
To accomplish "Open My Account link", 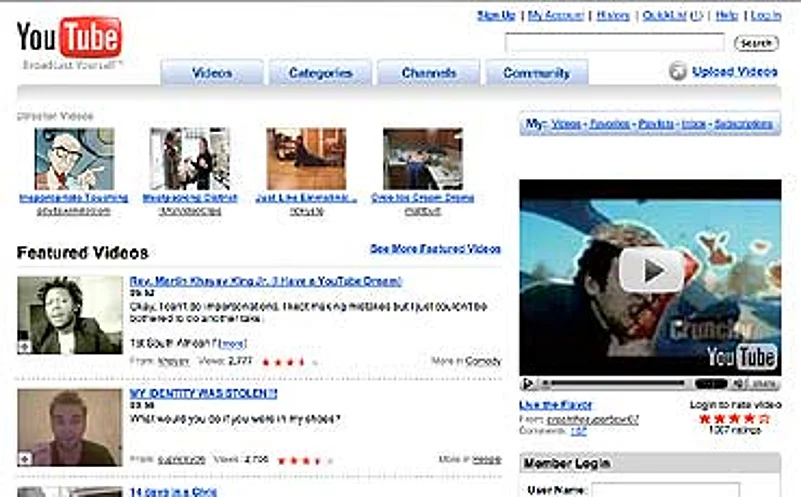I will (556, 16).
